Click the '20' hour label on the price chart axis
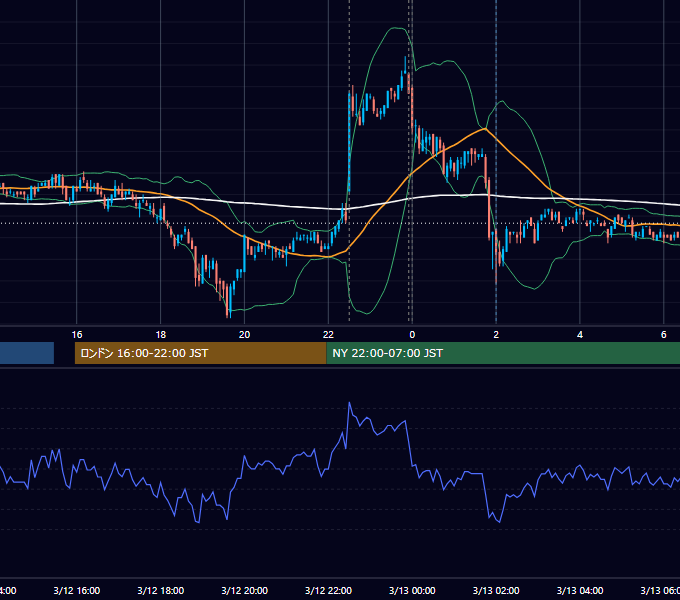Image resolution: width=680 pixels, height=600 pixels. (245, 335)
